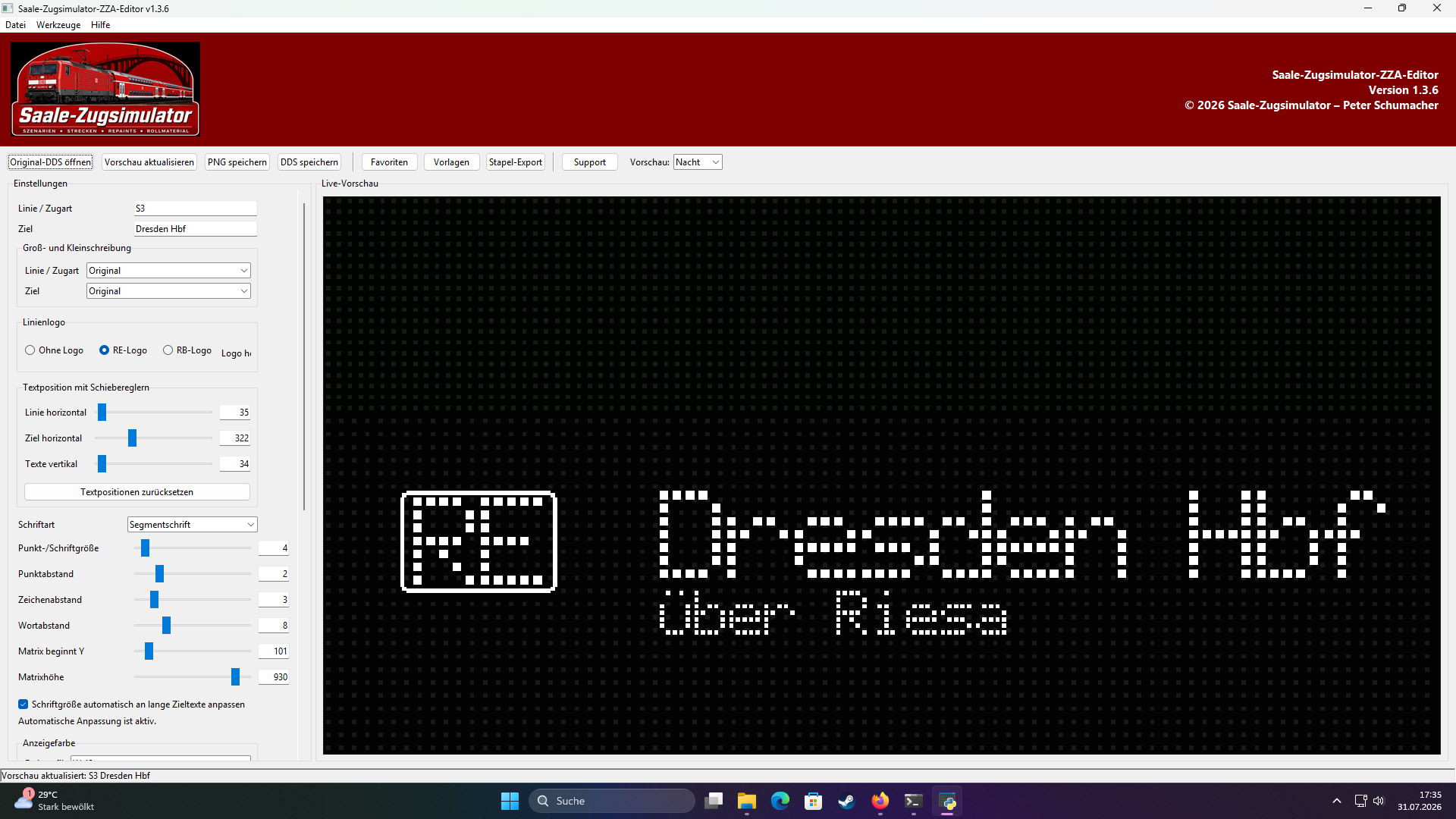
Task: Click the Matrix beginnt Y slider
Action: (193, 651)
